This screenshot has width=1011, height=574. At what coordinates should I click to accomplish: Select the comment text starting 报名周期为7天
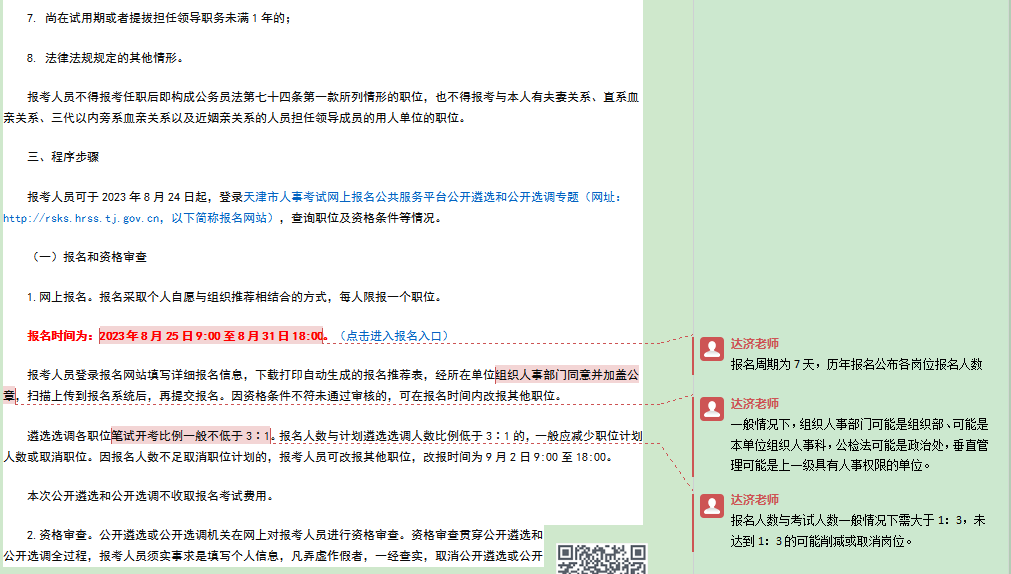click(856, 364)
